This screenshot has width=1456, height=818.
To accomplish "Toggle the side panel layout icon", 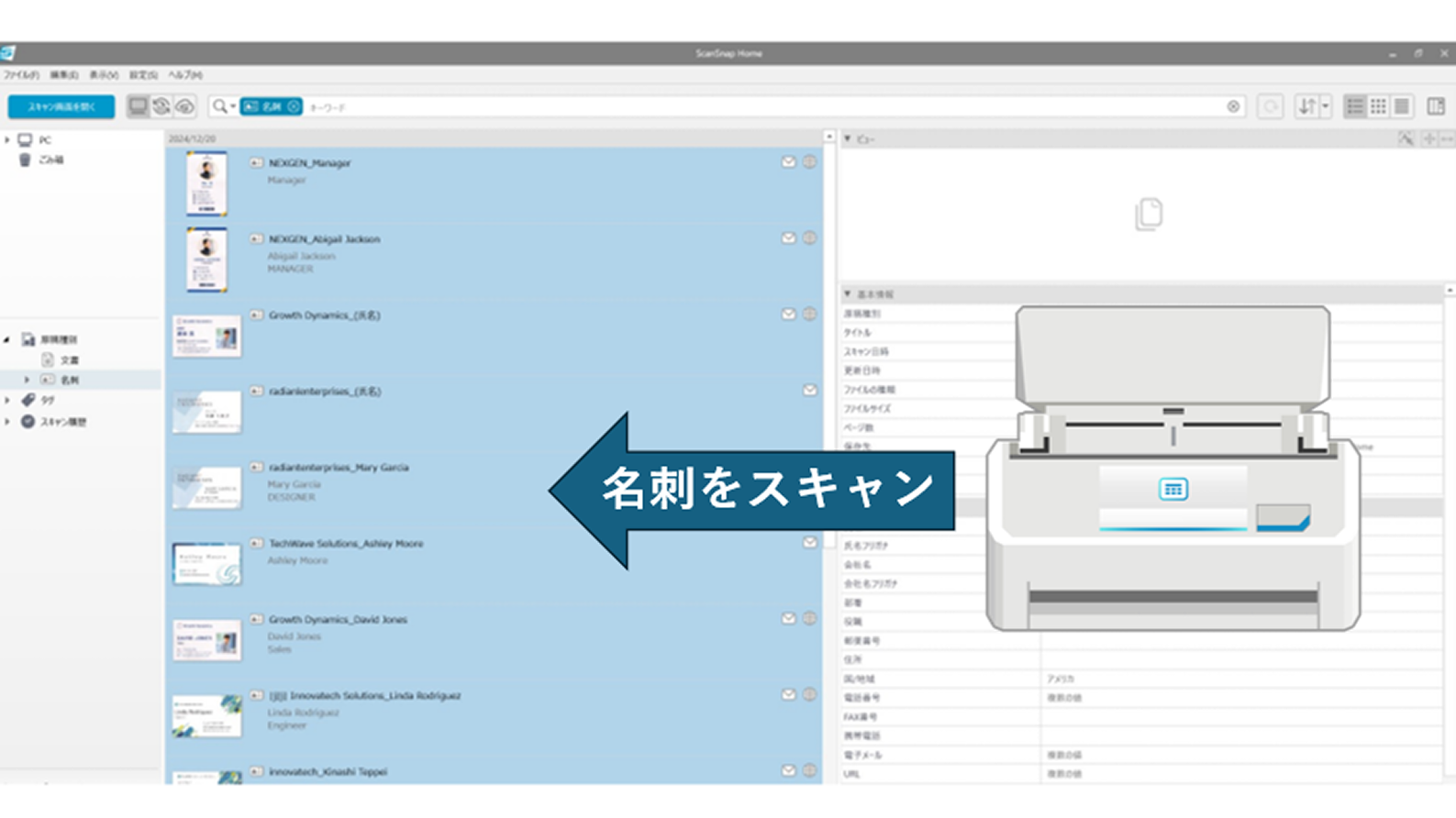I will click(x=1436, y=106).
